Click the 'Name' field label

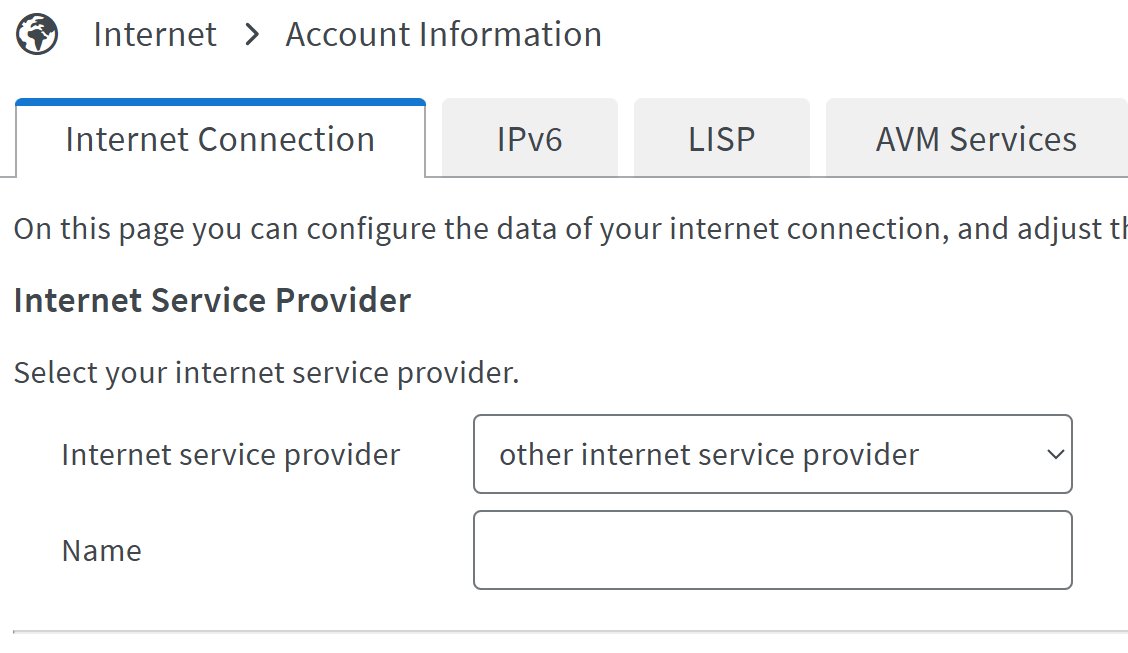[x=101, y=551]
